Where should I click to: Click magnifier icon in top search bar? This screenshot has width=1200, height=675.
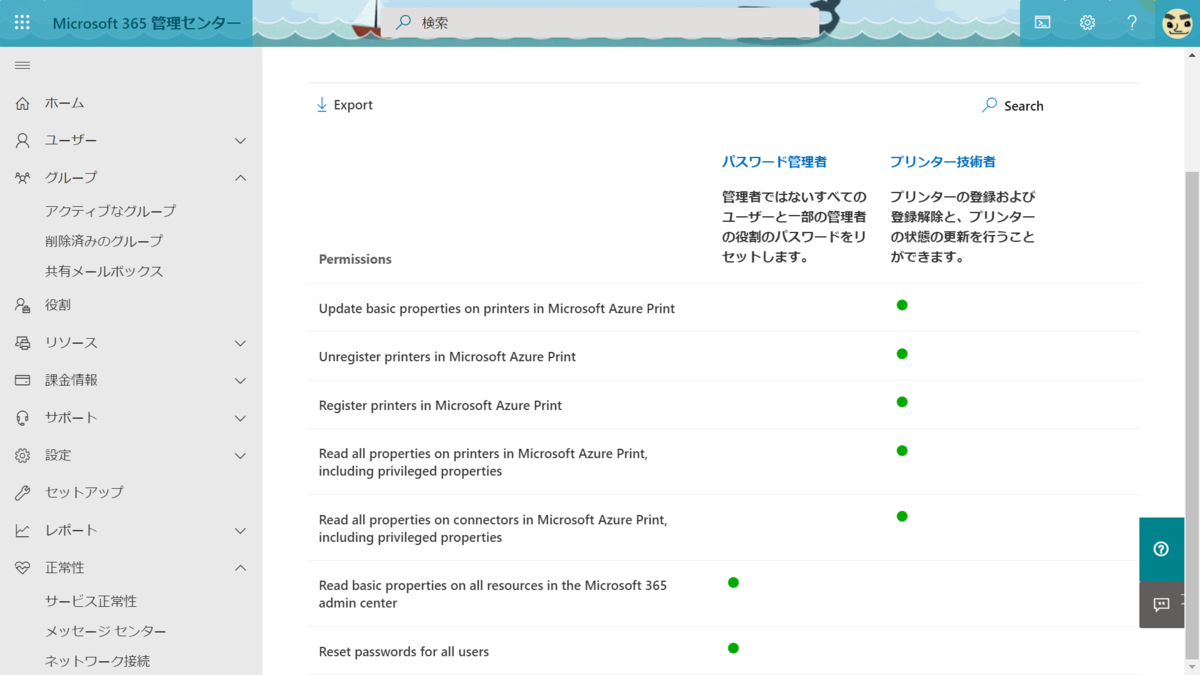(404, 22)
